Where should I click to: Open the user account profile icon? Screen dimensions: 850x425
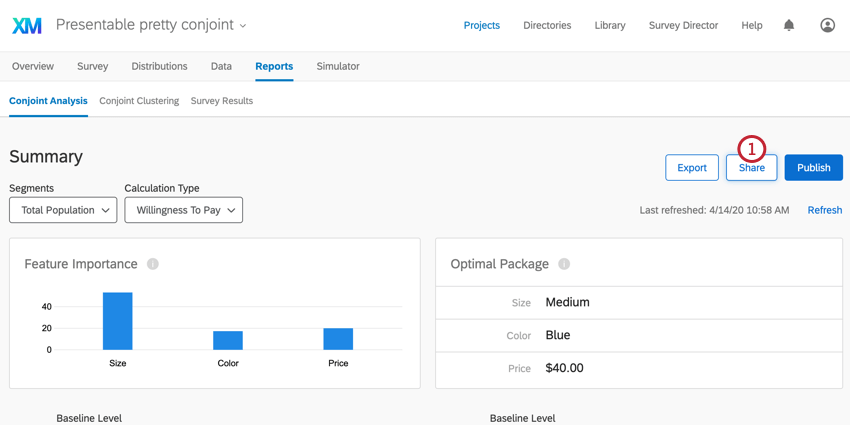827,25
